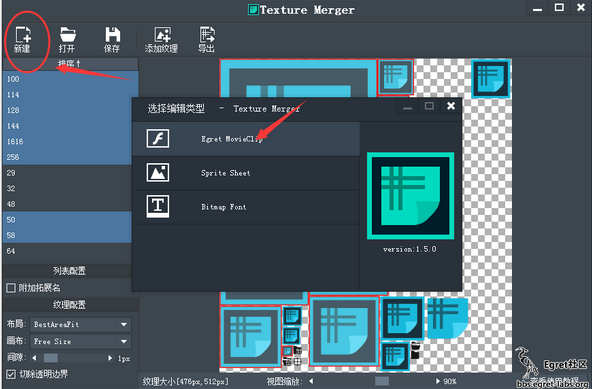Increase 视图缩放 with right arrow
Image resolution: width=592 pixels, height=389 pixels.
click(438, 381)
